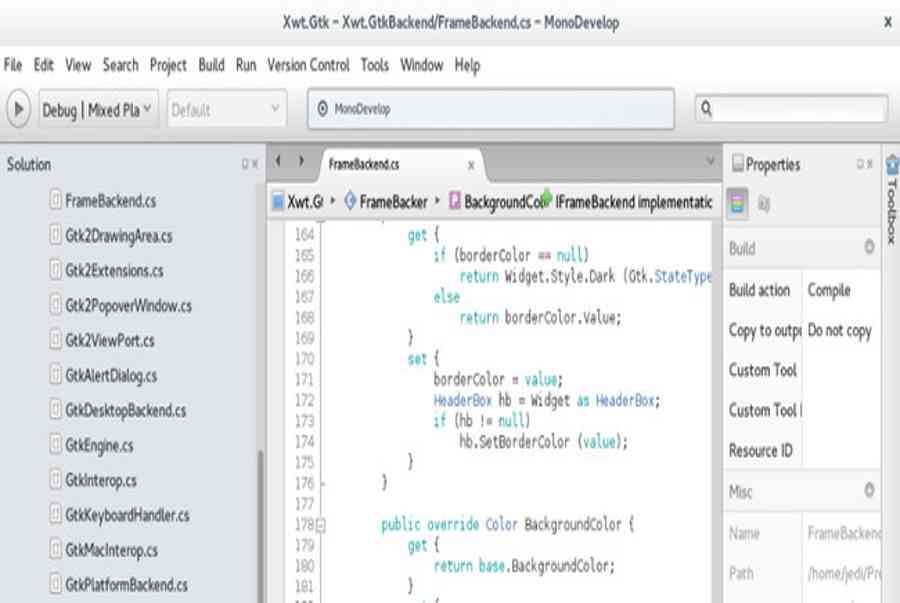Open the File menu
Image resolution: width=900 pixels, height=603 pixels.
coord(13,65)
